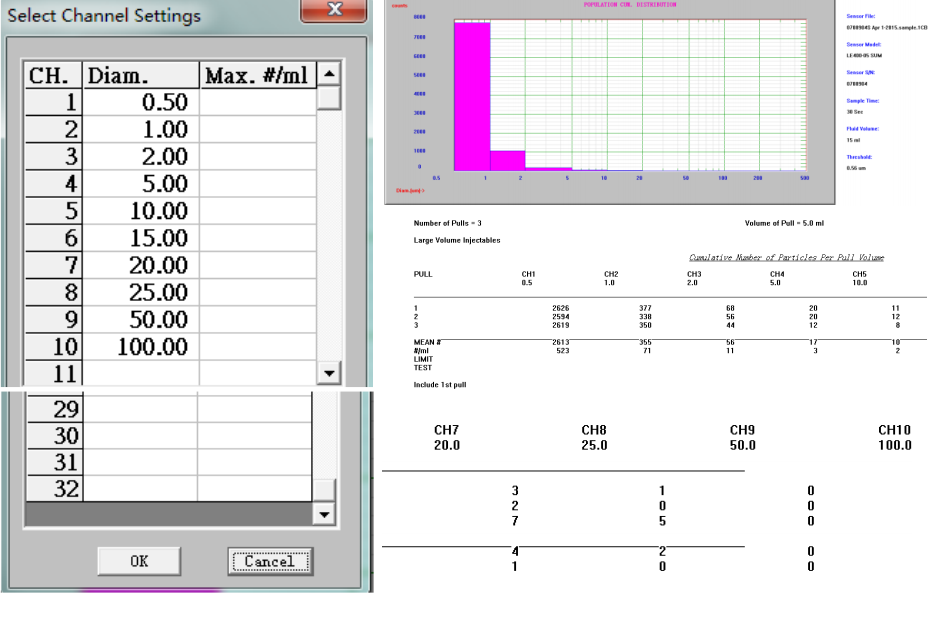Click the CH9 50.0 column heading

[743, 437]
